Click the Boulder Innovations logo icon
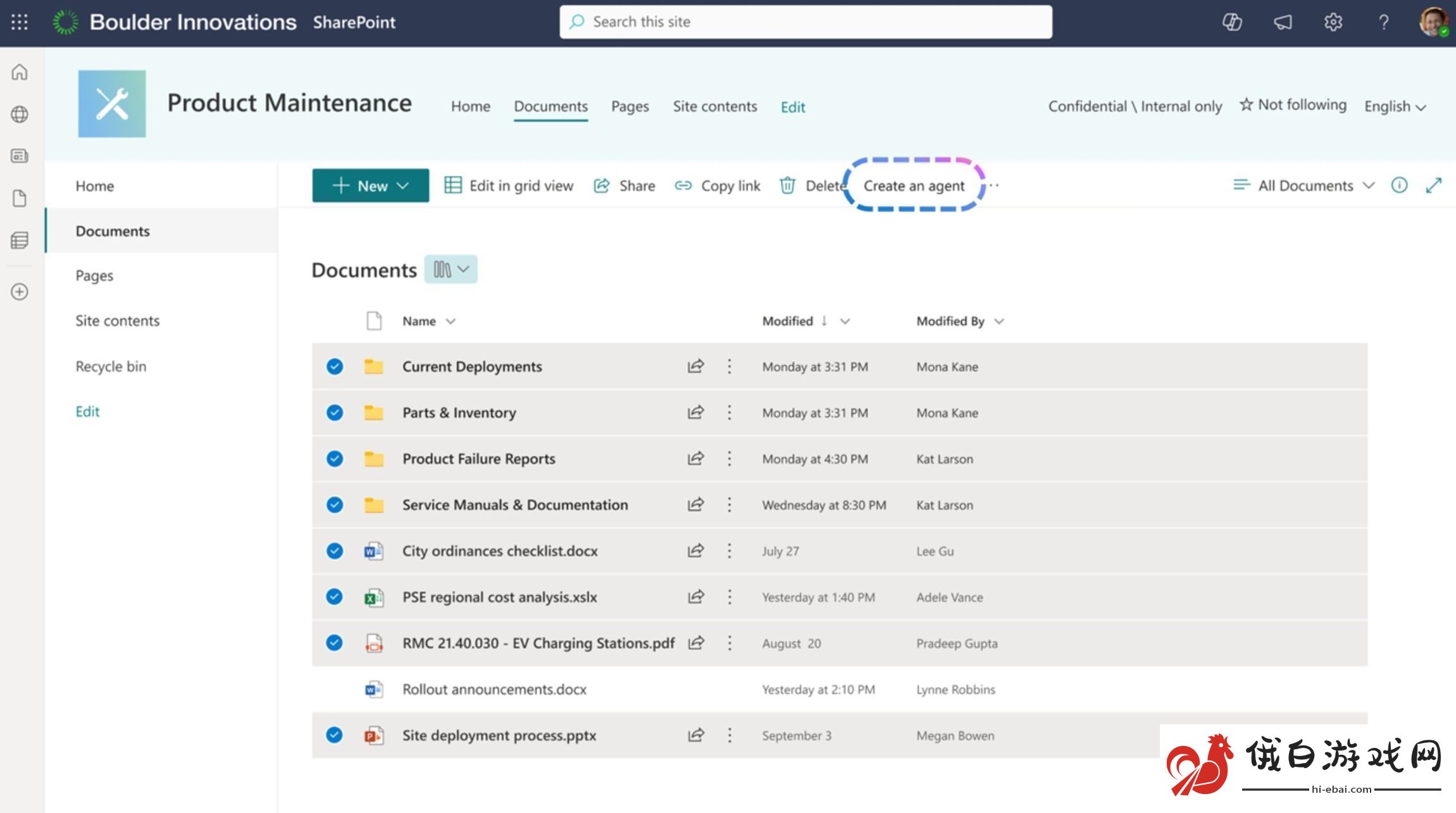Screen dimensions: 1456x813 pos(65,22)
